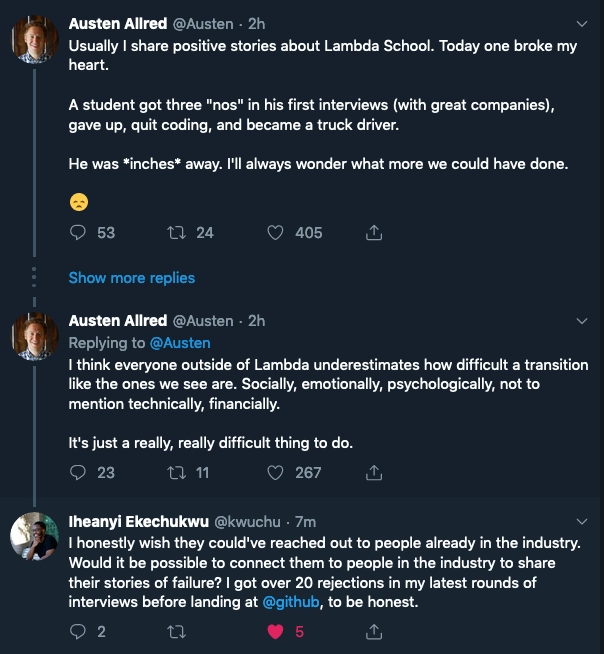Show more replies in the thread
Image resolution: width=604 pixels, height=654 pixels.
click(x=132, y=278)
